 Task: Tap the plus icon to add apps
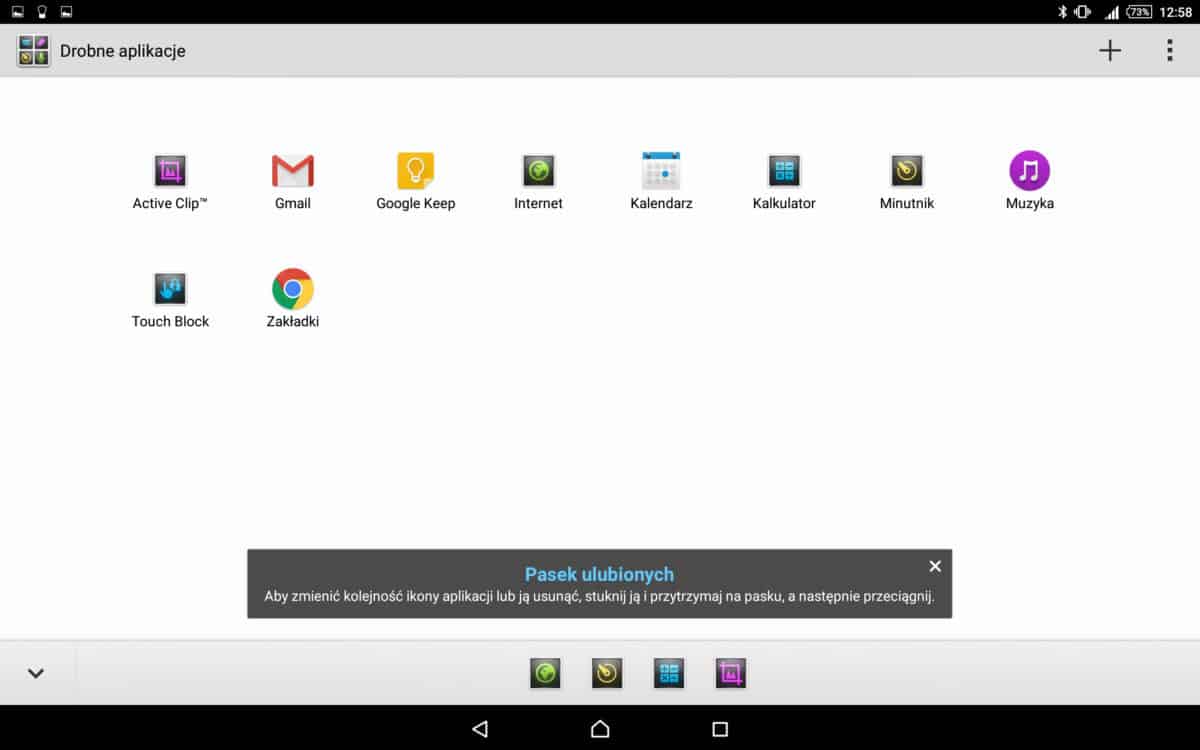tap(1110, 51)
